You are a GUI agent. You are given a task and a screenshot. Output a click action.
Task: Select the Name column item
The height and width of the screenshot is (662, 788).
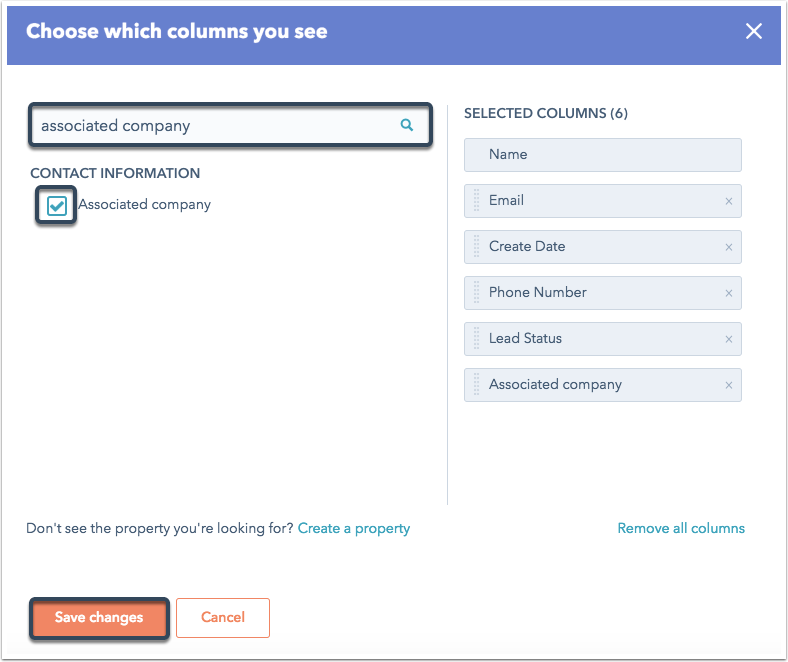pos(603,155)
